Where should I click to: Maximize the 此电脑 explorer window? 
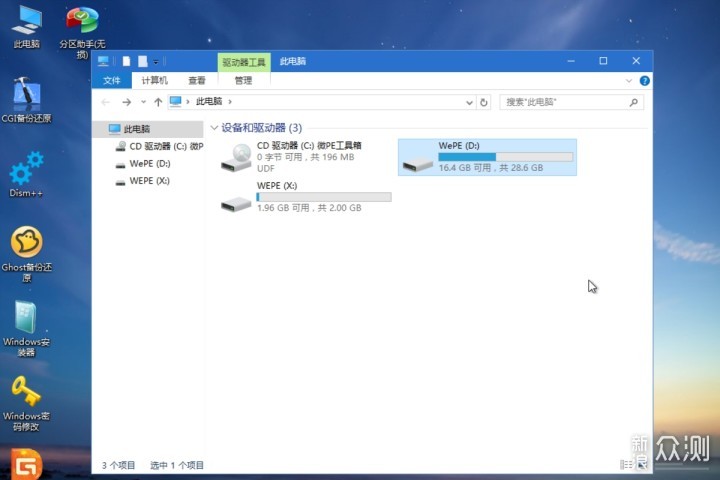[603, 61]
